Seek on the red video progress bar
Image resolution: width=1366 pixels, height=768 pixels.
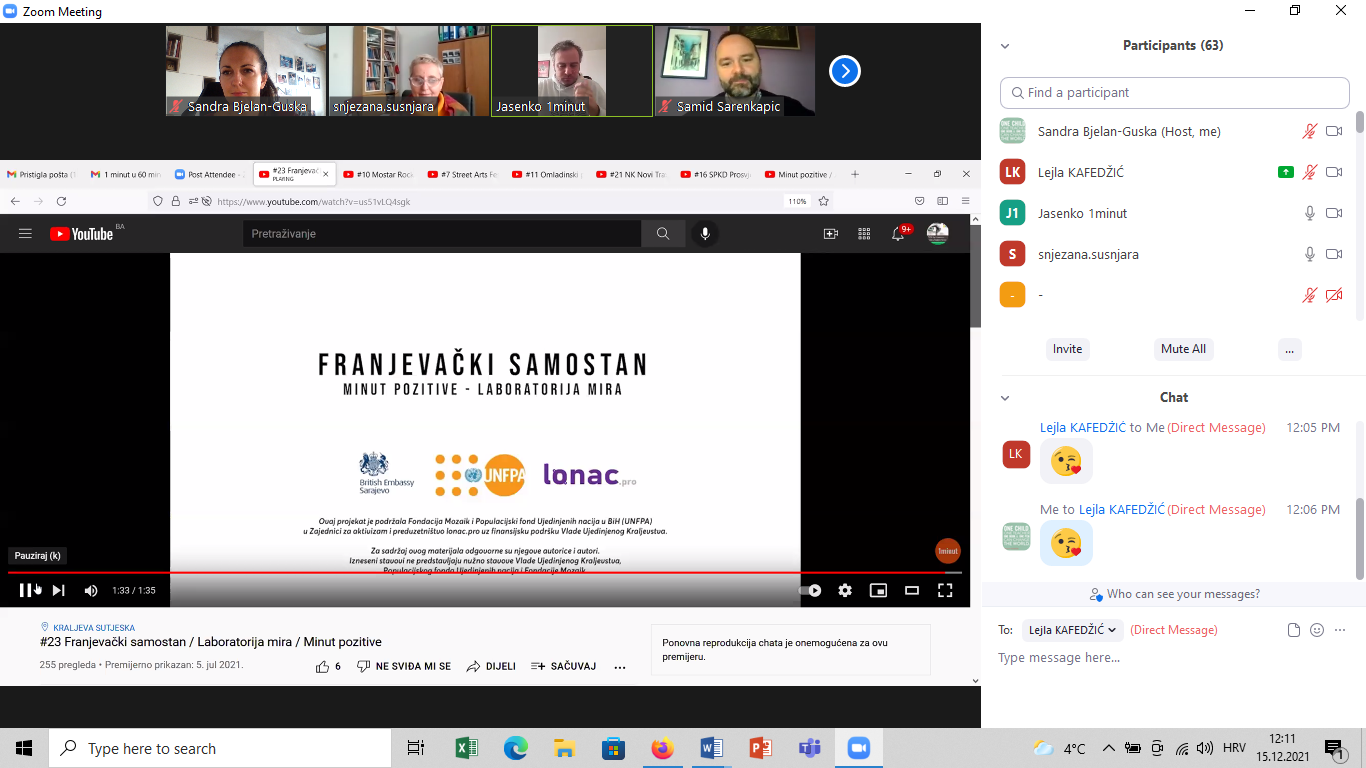click(x=484, y=572)
